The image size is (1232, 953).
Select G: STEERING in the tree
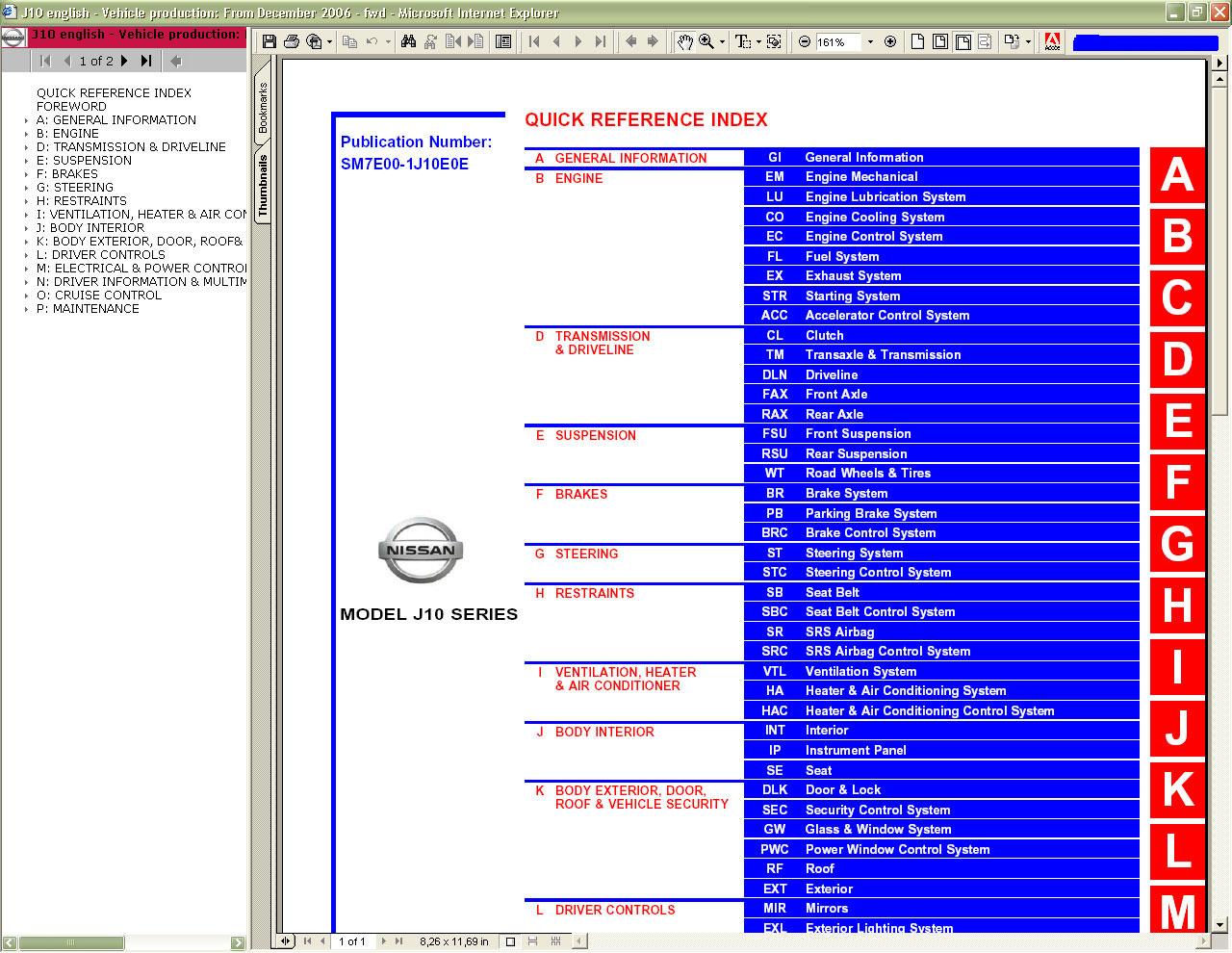[x=75, y=188]
